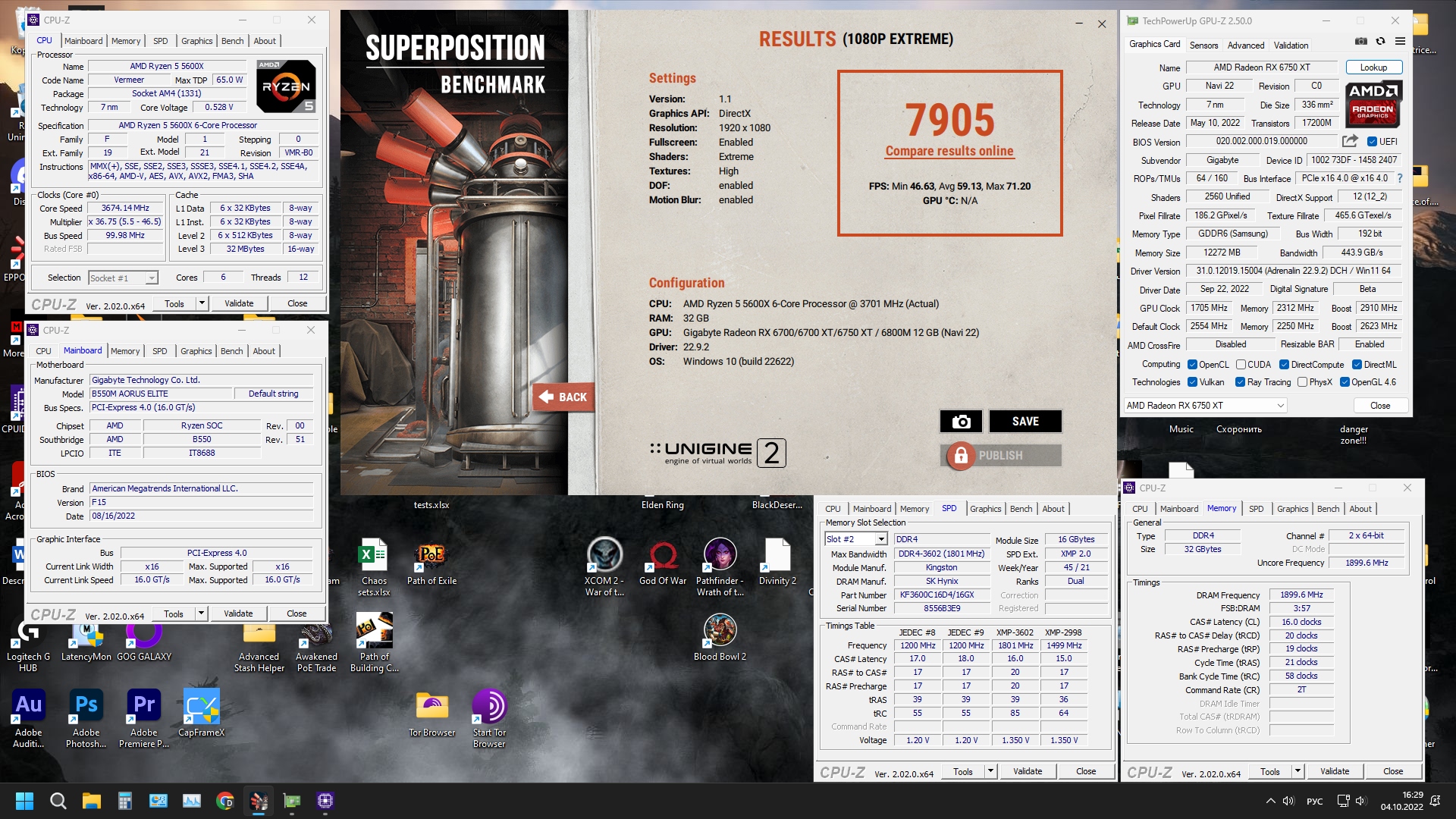Toggle OpenGL 4.6 checkbox in GPU-Z
The height and width of the screenshot is (819, 1456).
point(1345,382)
